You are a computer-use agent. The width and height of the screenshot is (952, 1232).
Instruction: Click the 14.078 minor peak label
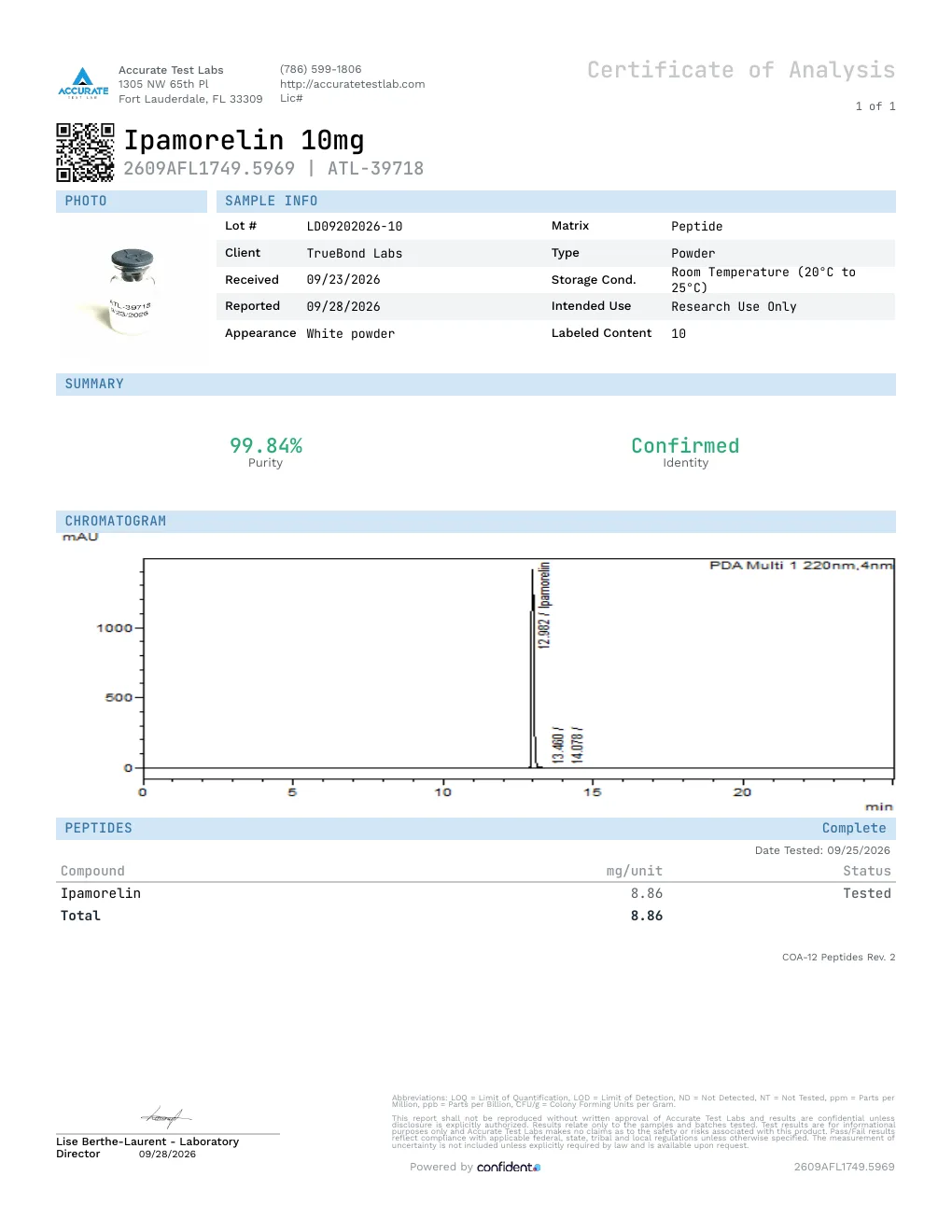[x=577, y=746]
